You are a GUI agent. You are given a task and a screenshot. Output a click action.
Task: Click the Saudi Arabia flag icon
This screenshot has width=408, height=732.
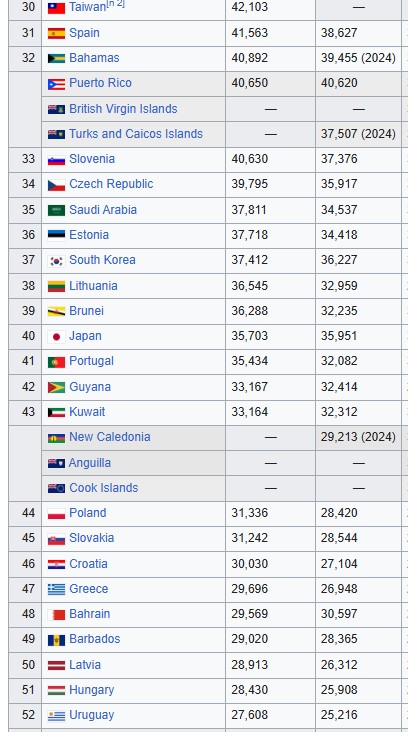(x=56, y=211)
